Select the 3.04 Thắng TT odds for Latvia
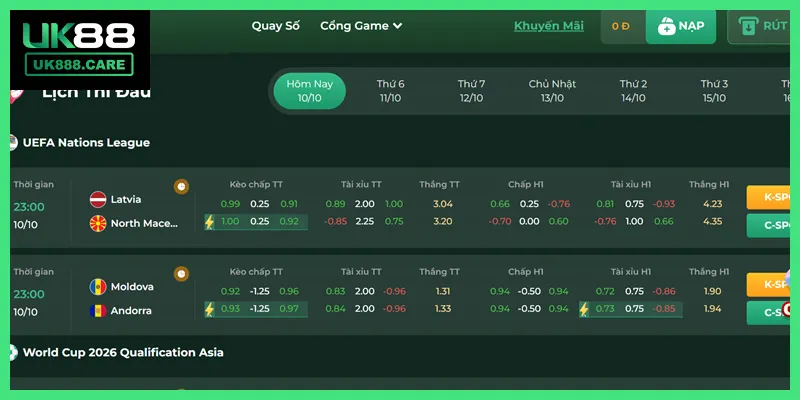The width and height of the screenshot is (800, 400). (x=442, y=204)
